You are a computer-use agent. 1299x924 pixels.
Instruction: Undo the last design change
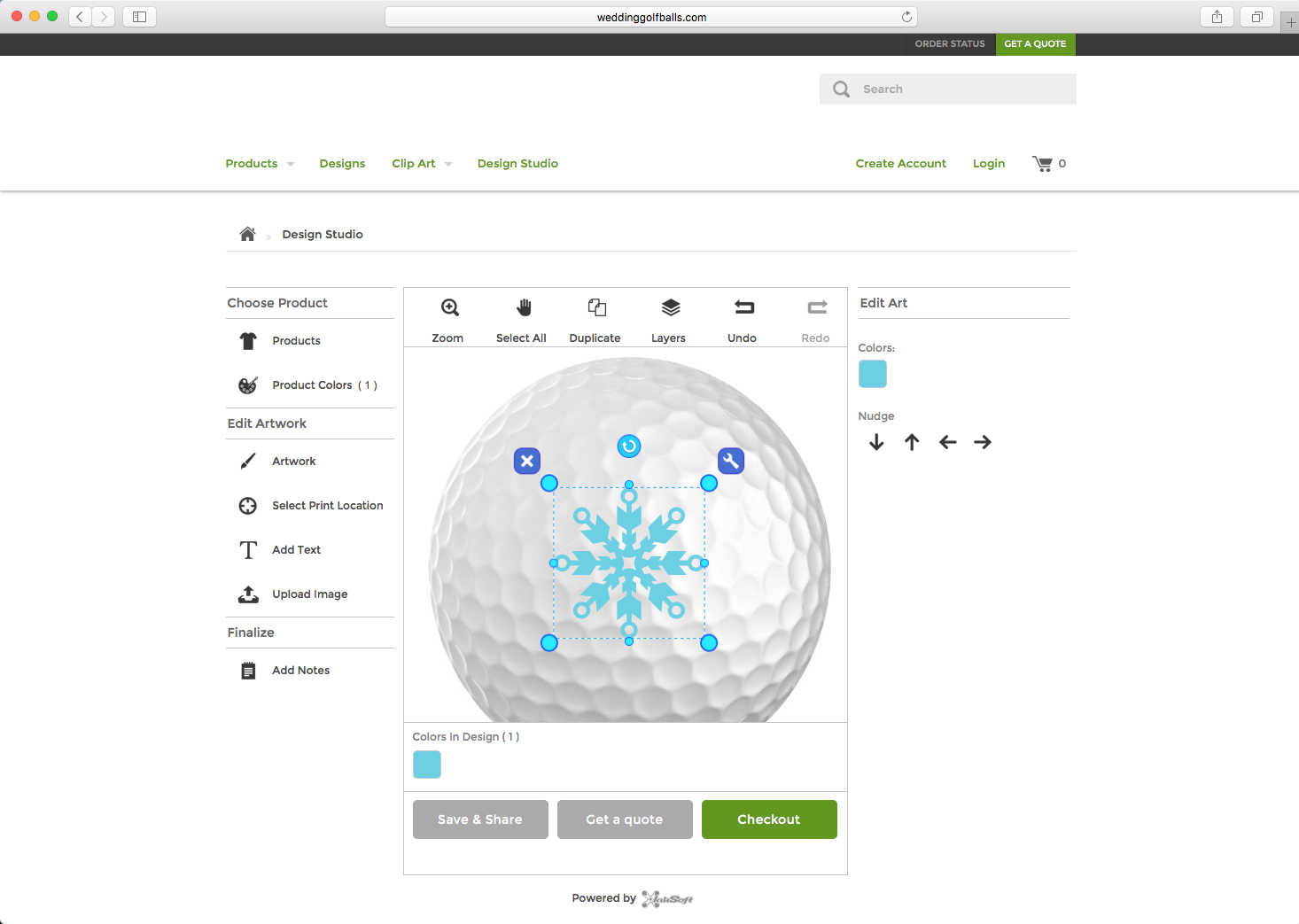pos(742,317)
